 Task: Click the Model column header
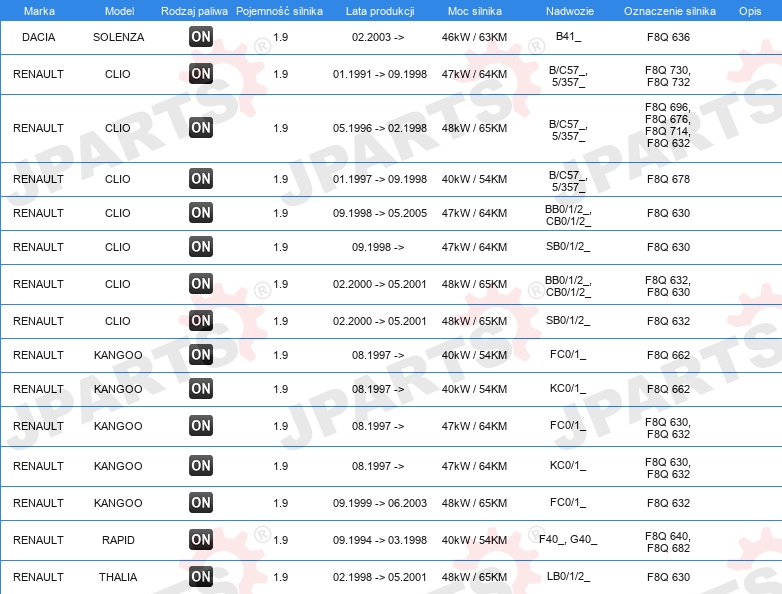click(119, 11)
